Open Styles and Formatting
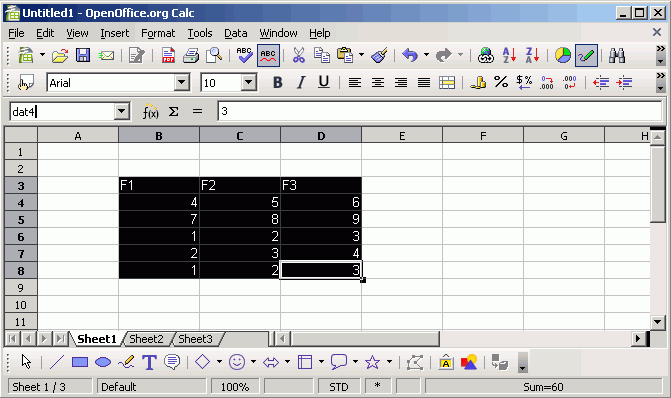671x398 pixels. click(26, 82)
